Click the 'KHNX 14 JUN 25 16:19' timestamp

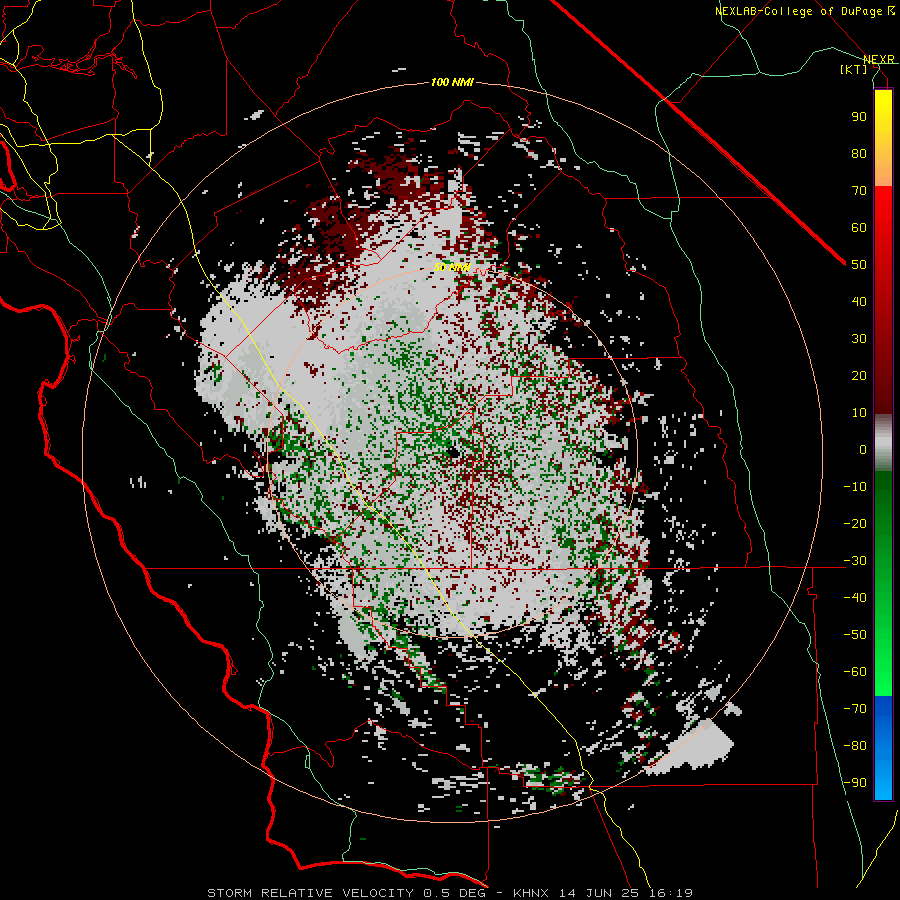603,893
